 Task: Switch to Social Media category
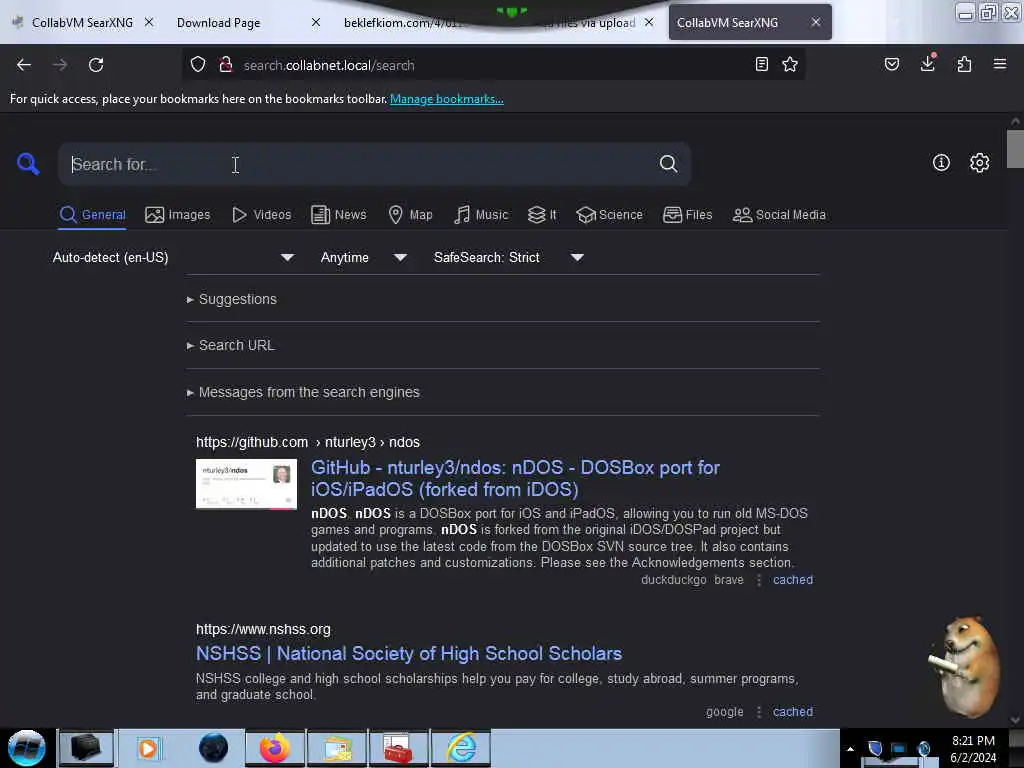tap(779, 215)
